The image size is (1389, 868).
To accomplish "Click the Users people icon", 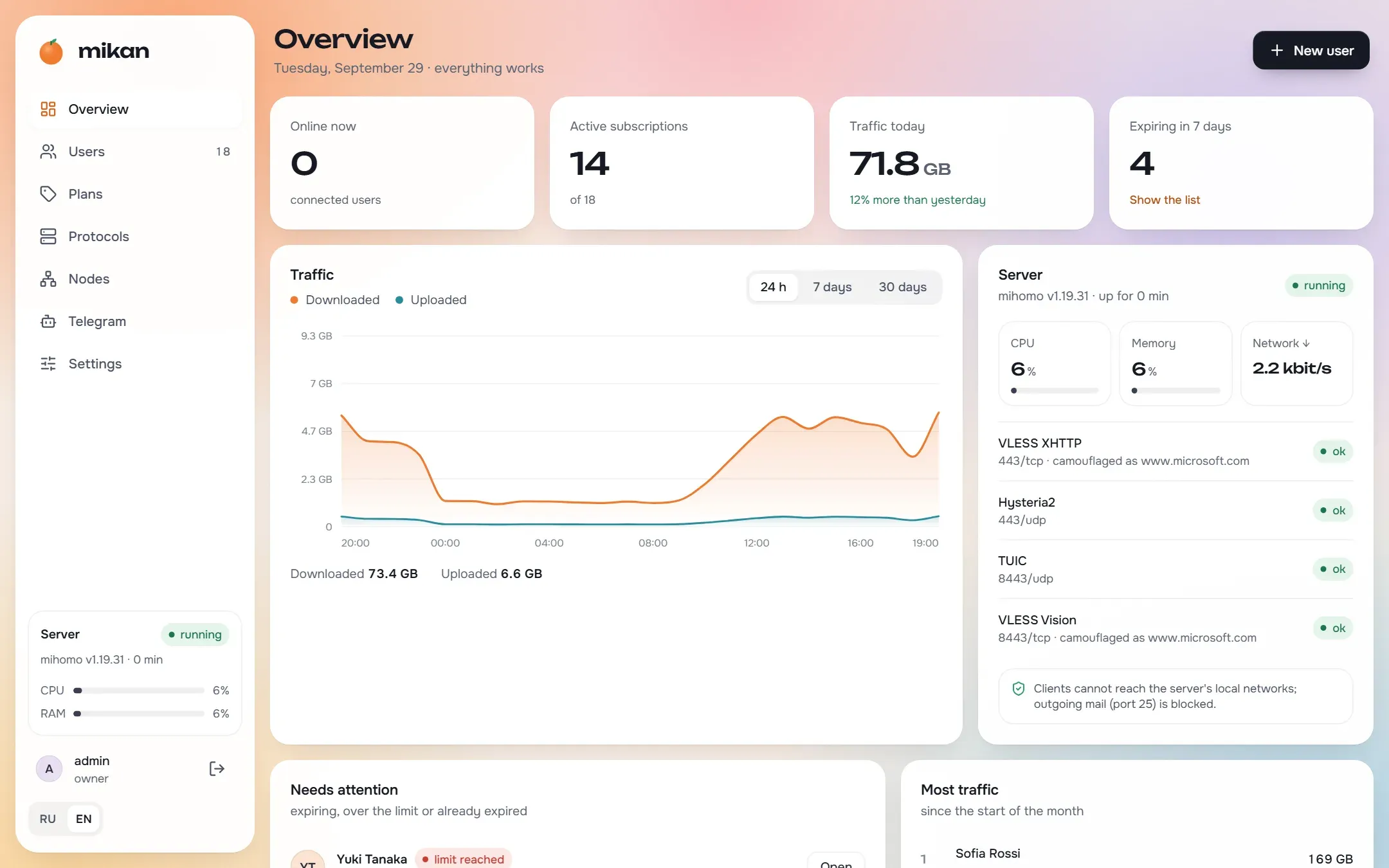I will (48, 151).
